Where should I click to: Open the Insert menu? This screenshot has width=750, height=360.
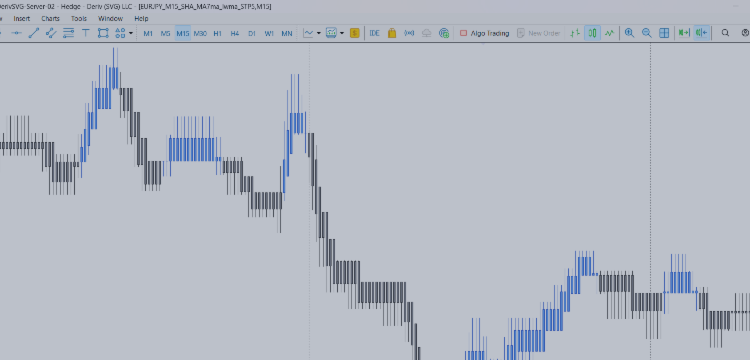click(x=22, y=19)
